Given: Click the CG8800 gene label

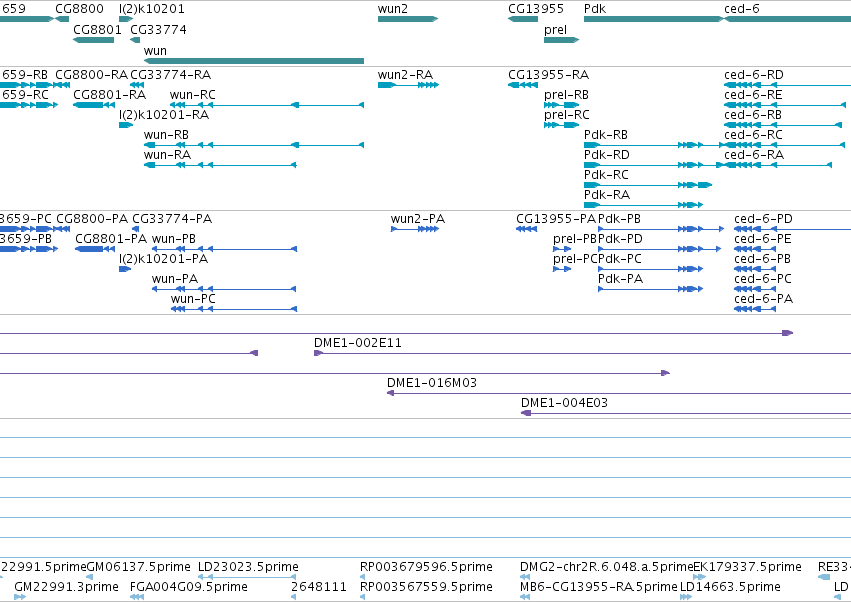Looking at the screenshot, I should tap(79, 9).
